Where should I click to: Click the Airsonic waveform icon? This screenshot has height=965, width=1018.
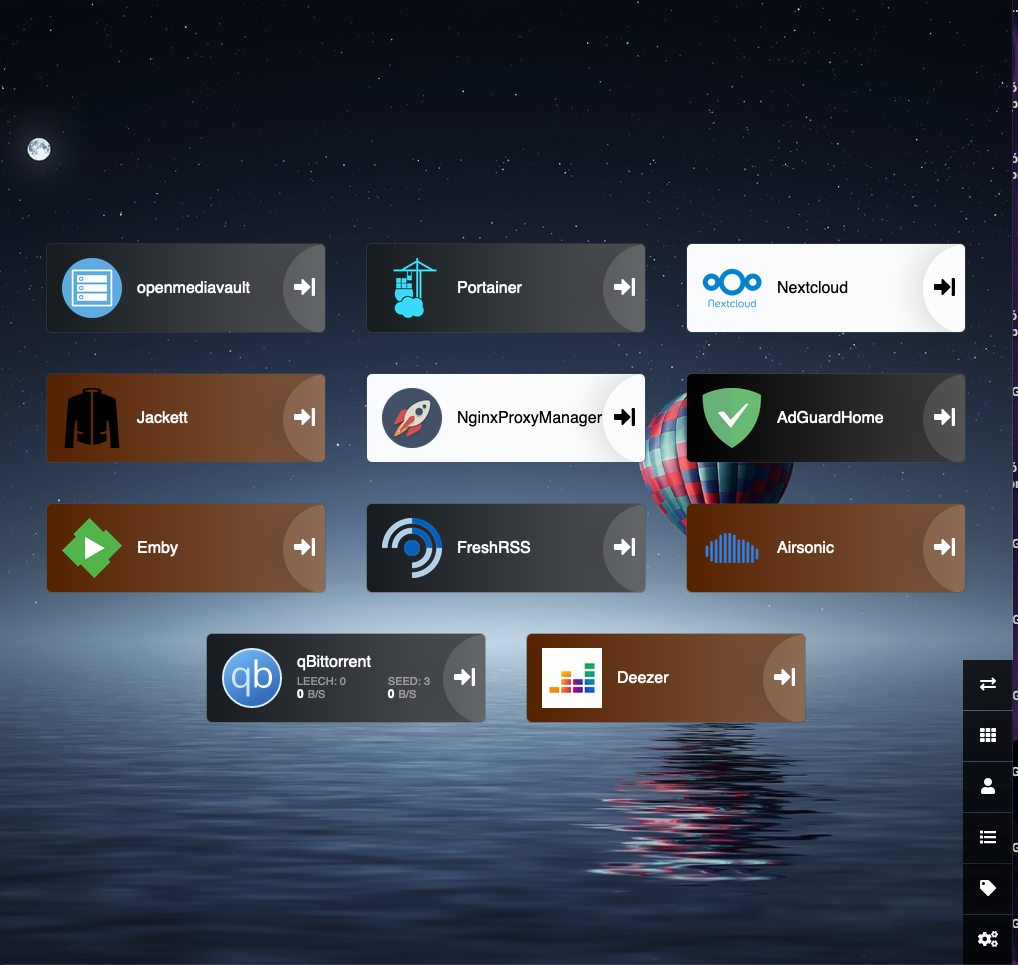[732, 548]
